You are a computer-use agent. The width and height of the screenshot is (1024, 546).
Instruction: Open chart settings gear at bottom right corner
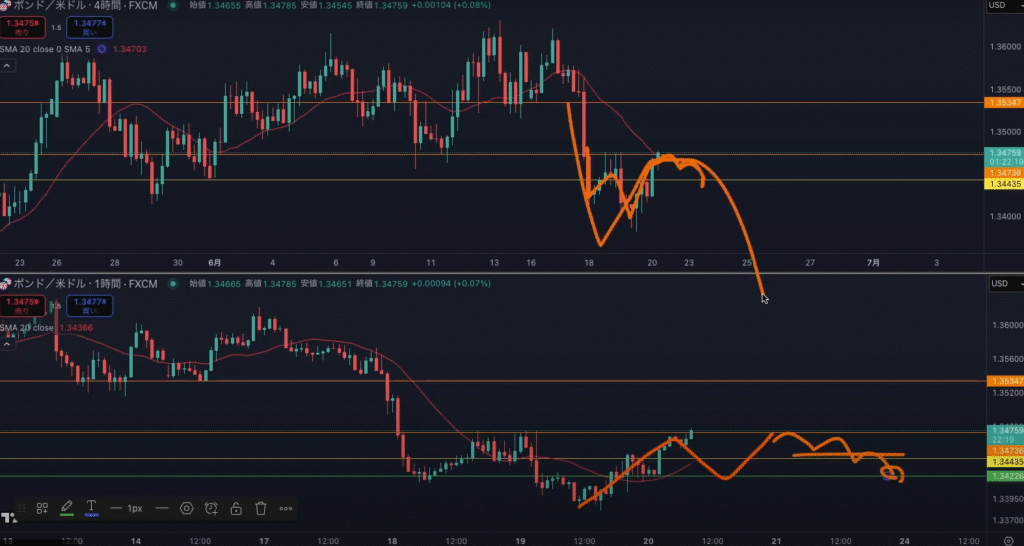[1008, 540]
